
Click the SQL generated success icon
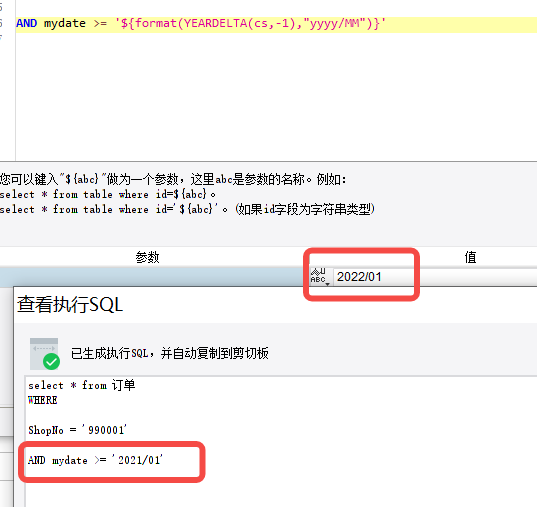[x=45, y=354]
